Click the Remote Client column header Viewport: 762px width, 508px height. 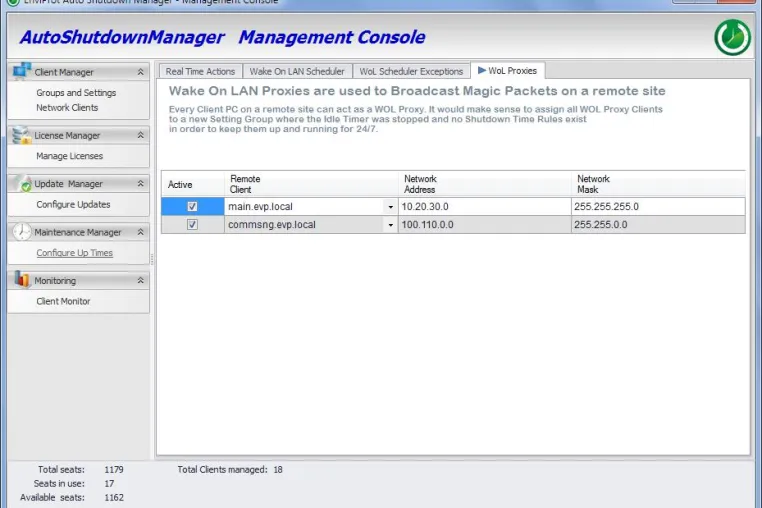[x=311, y=184]
